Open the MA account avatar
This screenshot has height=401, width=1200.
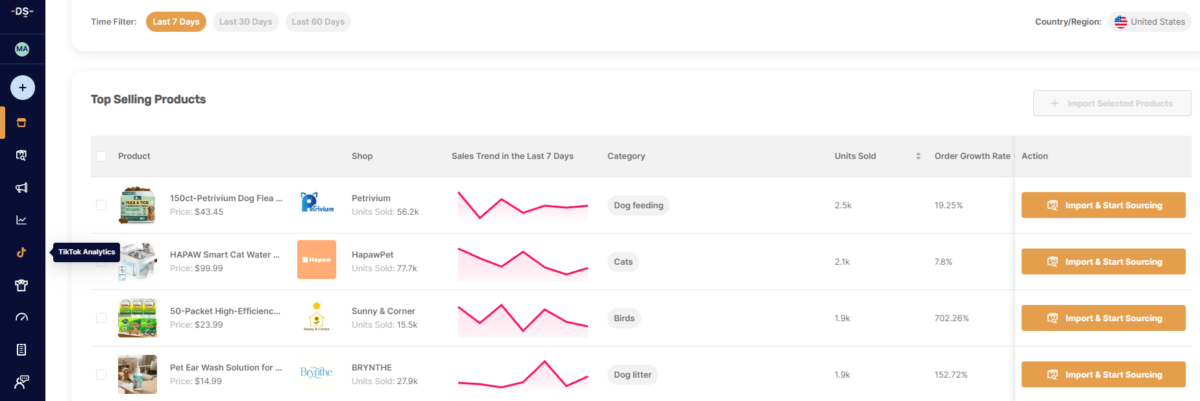(22, 49)
